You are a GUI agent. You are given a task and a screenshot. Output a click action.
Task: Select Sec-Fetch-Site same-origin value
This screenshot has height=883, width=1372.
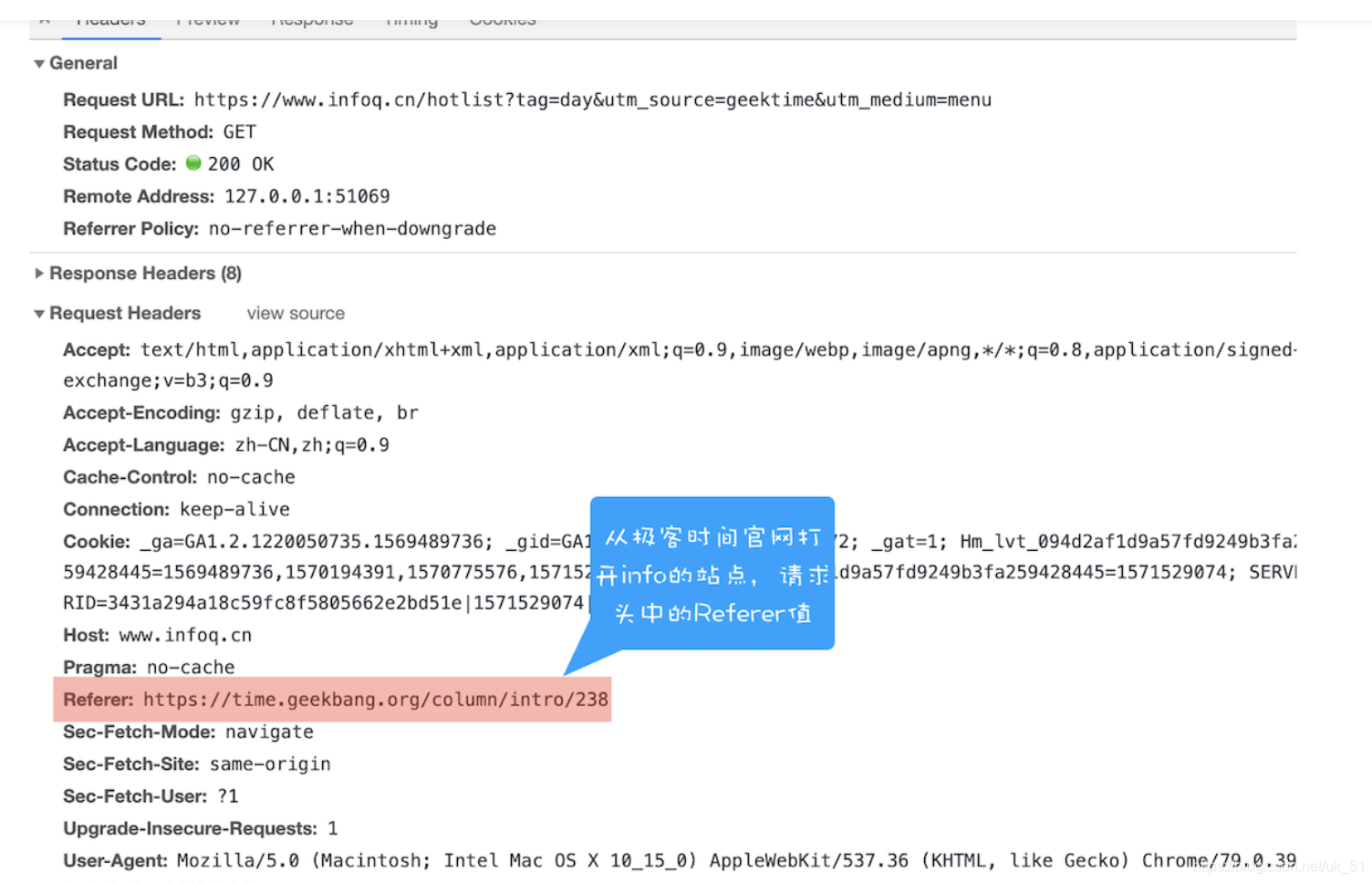click(270, 764)
